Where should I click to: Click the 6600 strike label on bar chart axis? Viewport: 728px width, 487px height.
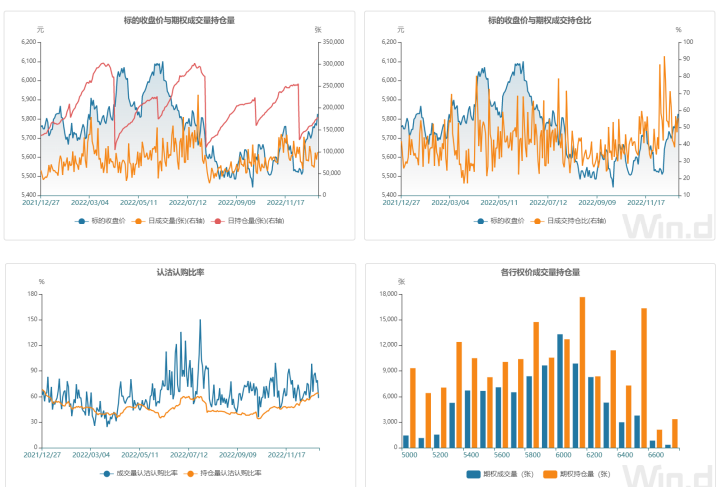[x=656, y=455]
